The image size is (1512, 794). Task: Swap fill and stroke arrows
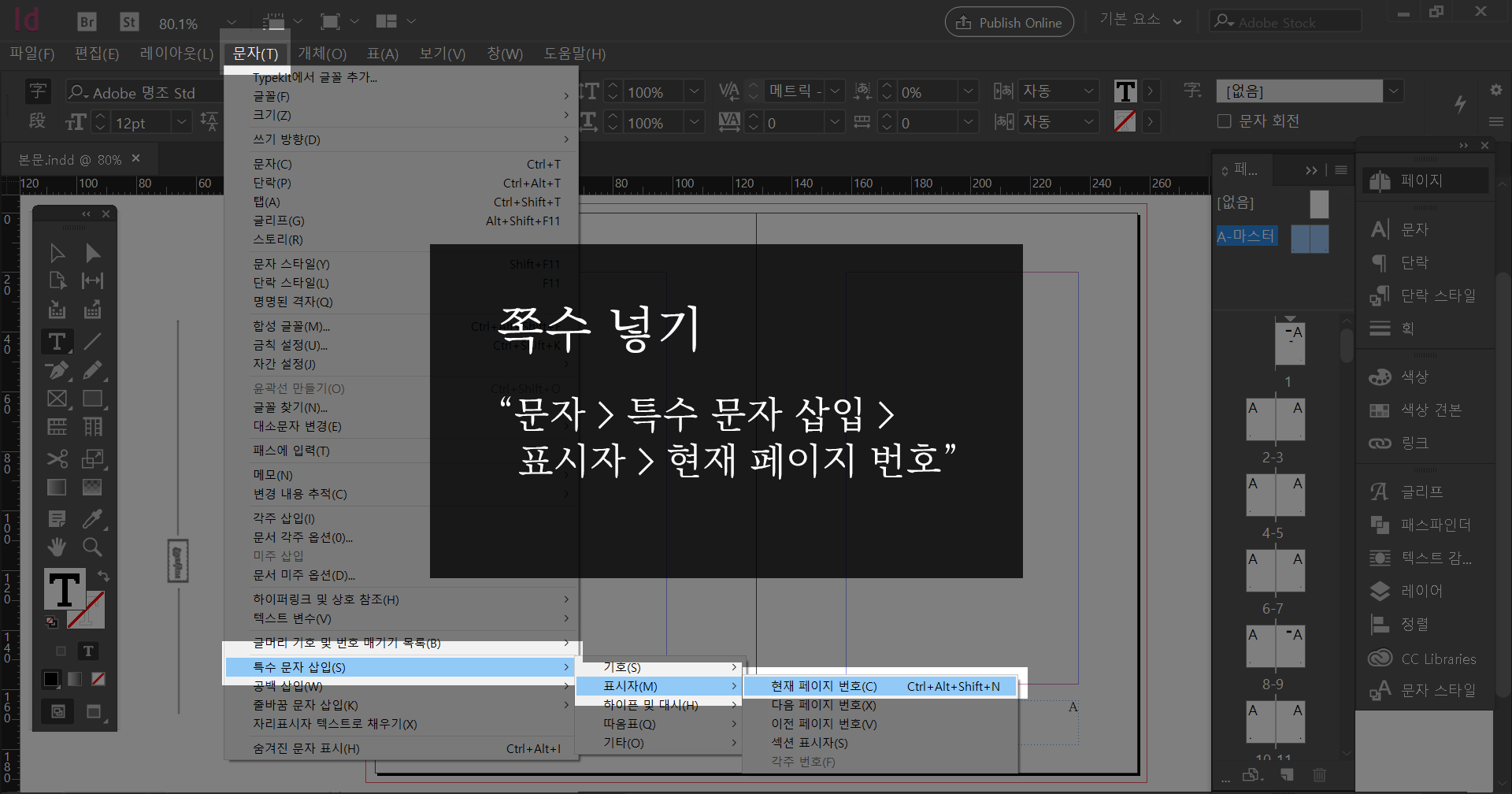pyautogui.click(x=103, y=576)
